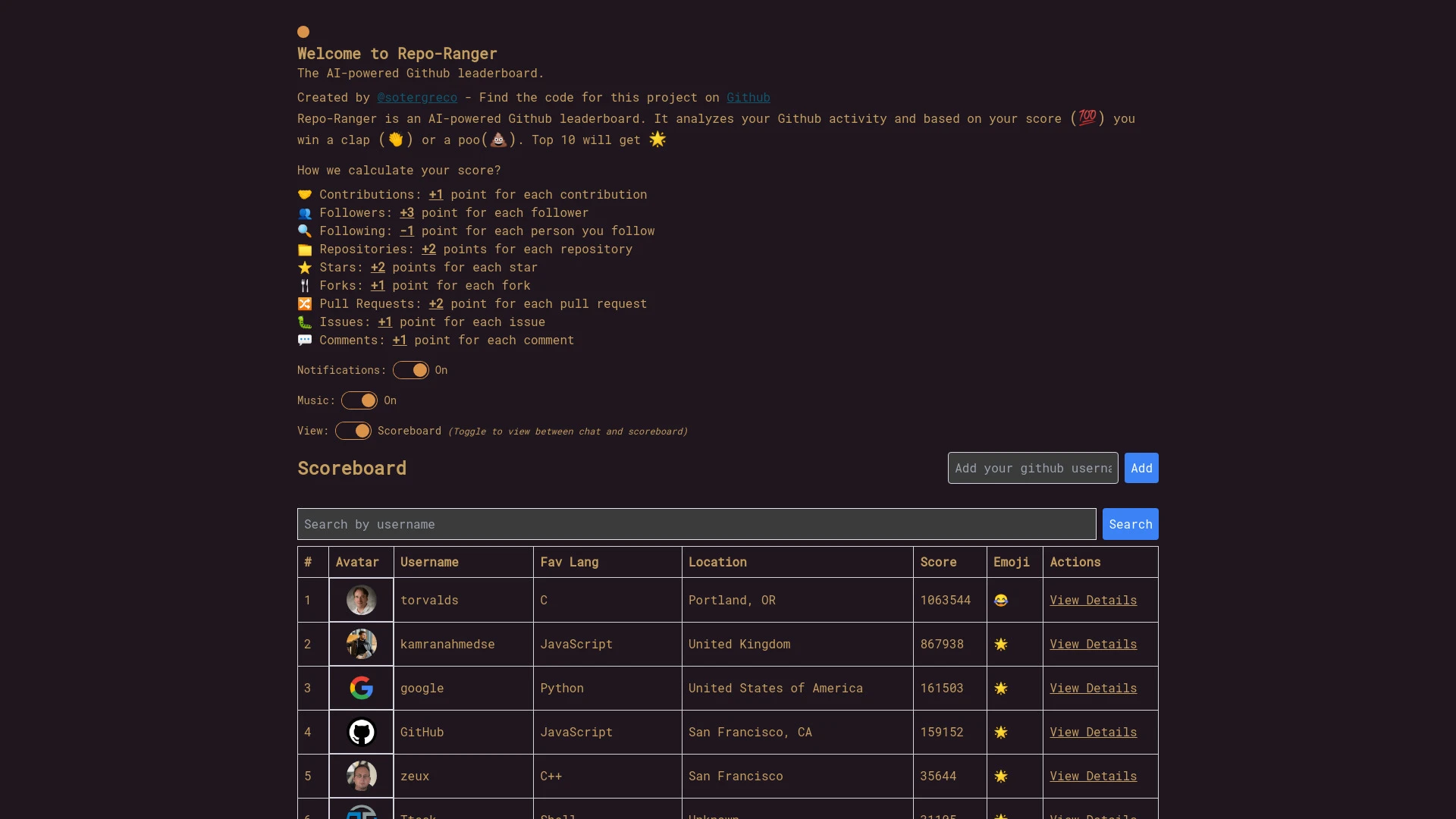Click Google avatar profile image
Screen dimensions: 1456x819
tap(361, 688)
